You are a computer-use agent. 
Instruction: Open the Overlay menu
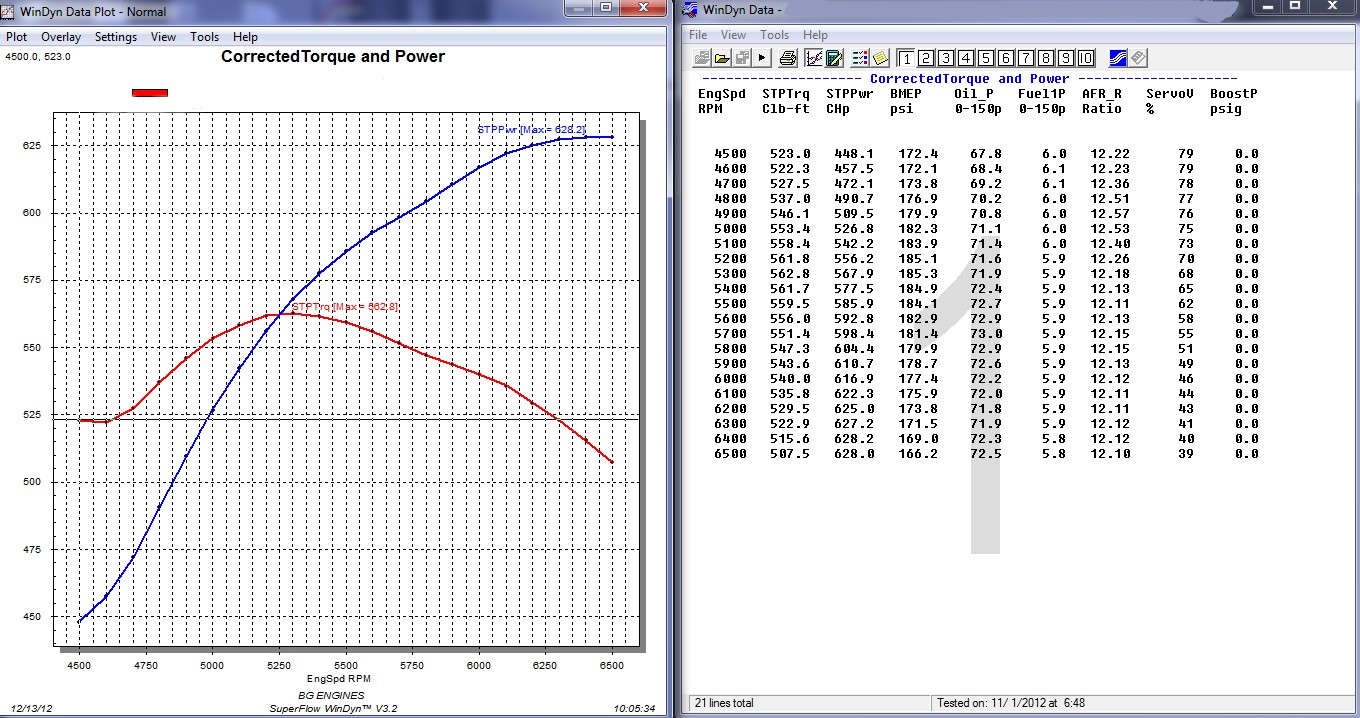point(61,37)
